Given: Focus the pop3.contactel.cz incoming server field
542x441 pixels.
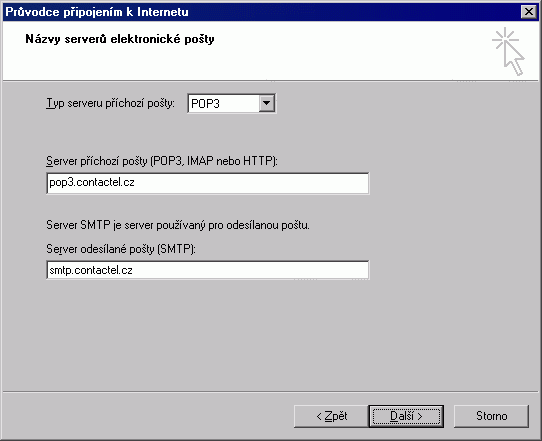Looking at the screenshot, I should point(207,183).
